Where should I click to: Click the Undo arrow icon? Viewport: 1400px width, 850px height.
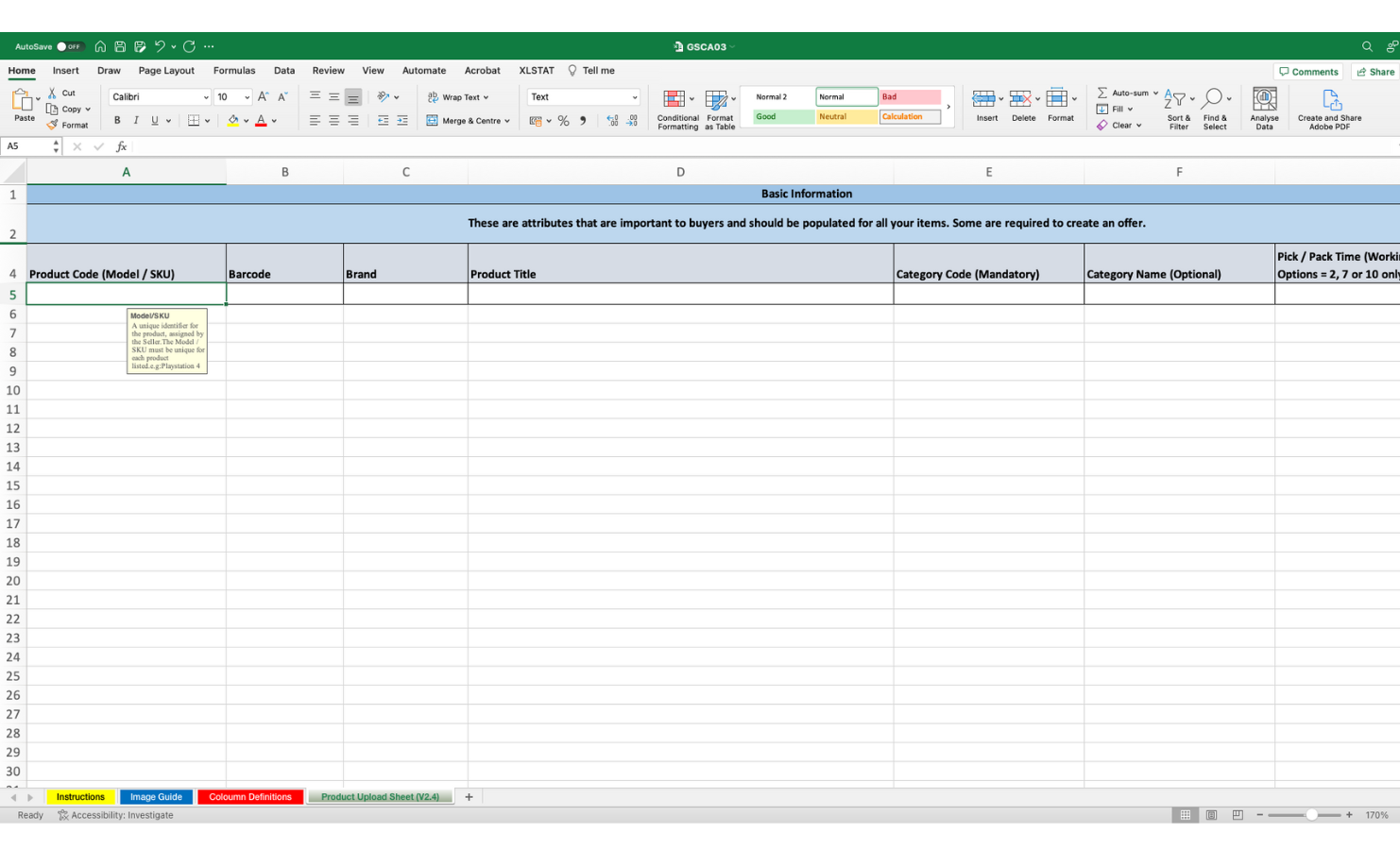[x=160, y=46]
